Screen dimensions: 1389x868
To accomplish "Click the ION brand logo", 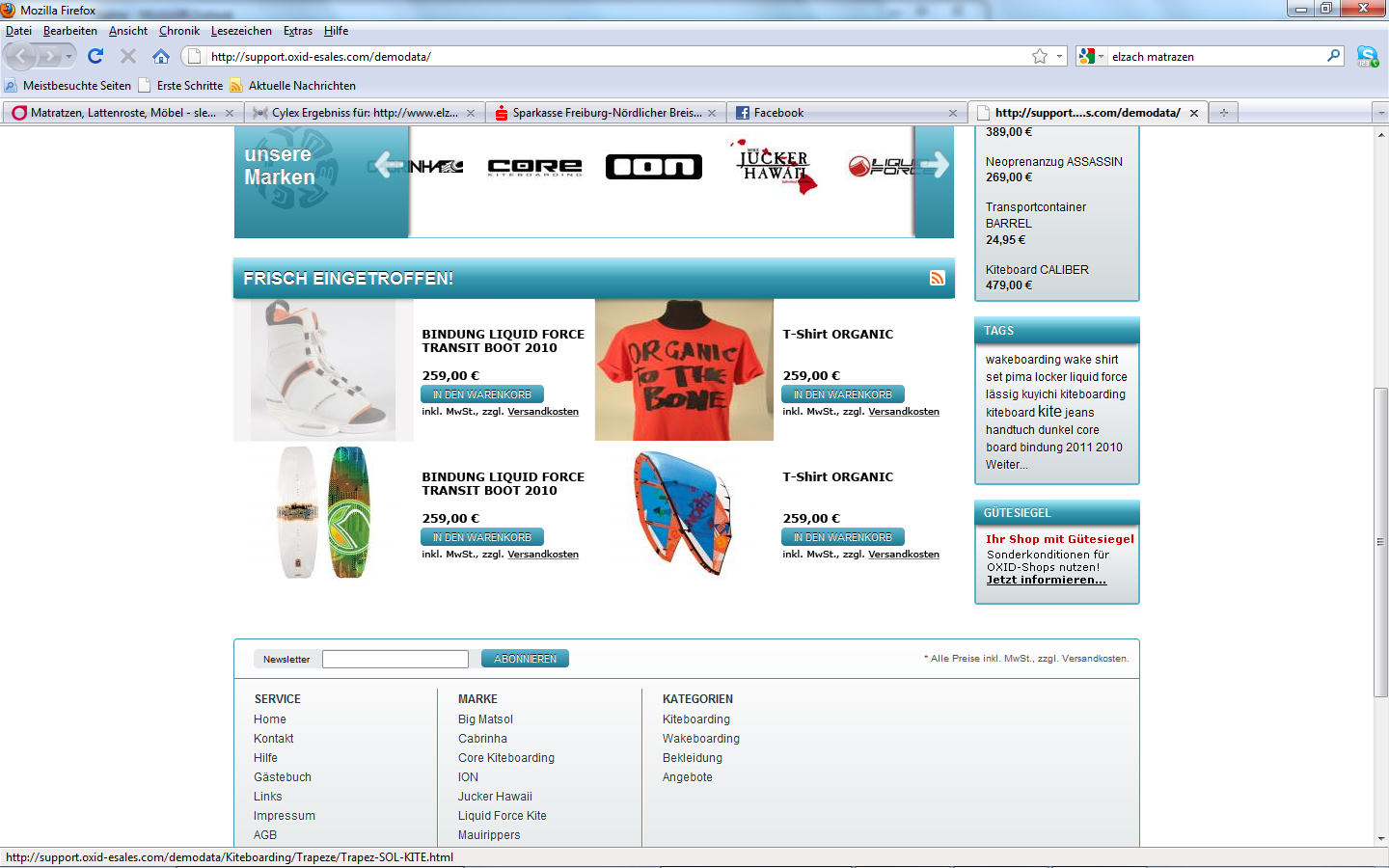I will point(653,167).
